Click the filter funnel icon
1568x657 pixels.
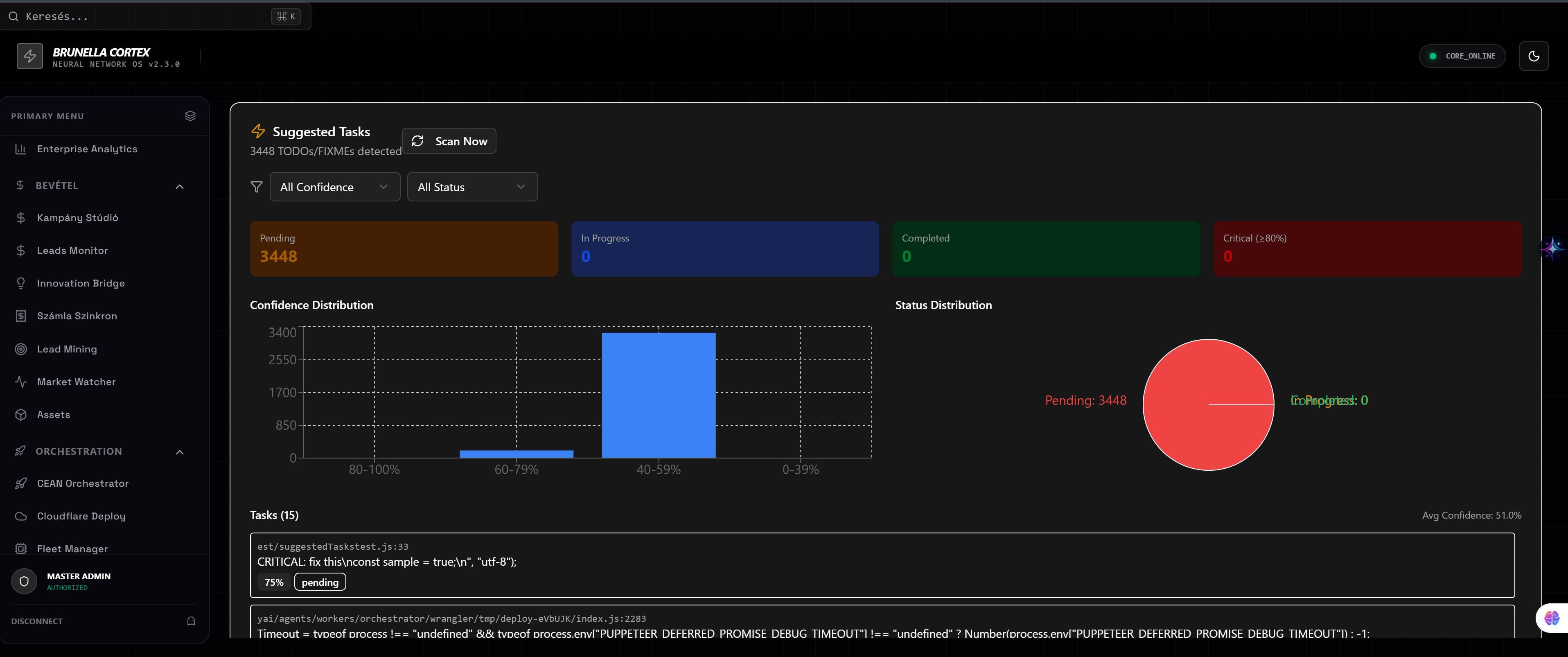click(256, 187)
